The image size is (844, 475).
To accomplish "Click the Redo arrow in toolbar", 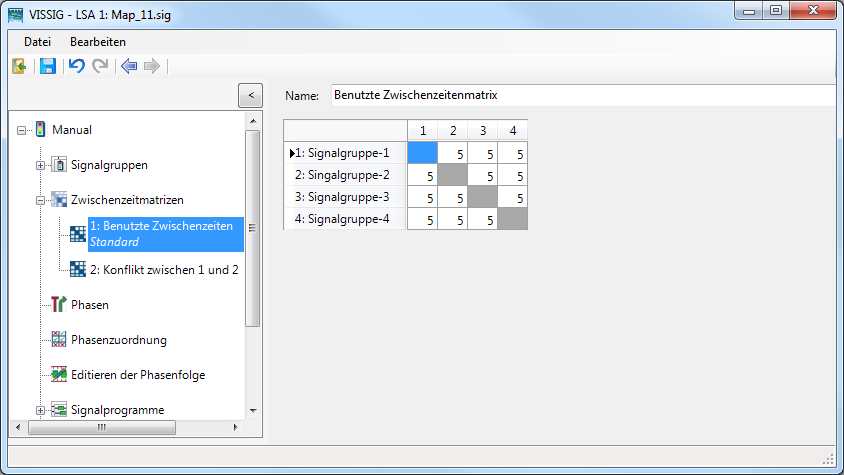I will (100, 66).
